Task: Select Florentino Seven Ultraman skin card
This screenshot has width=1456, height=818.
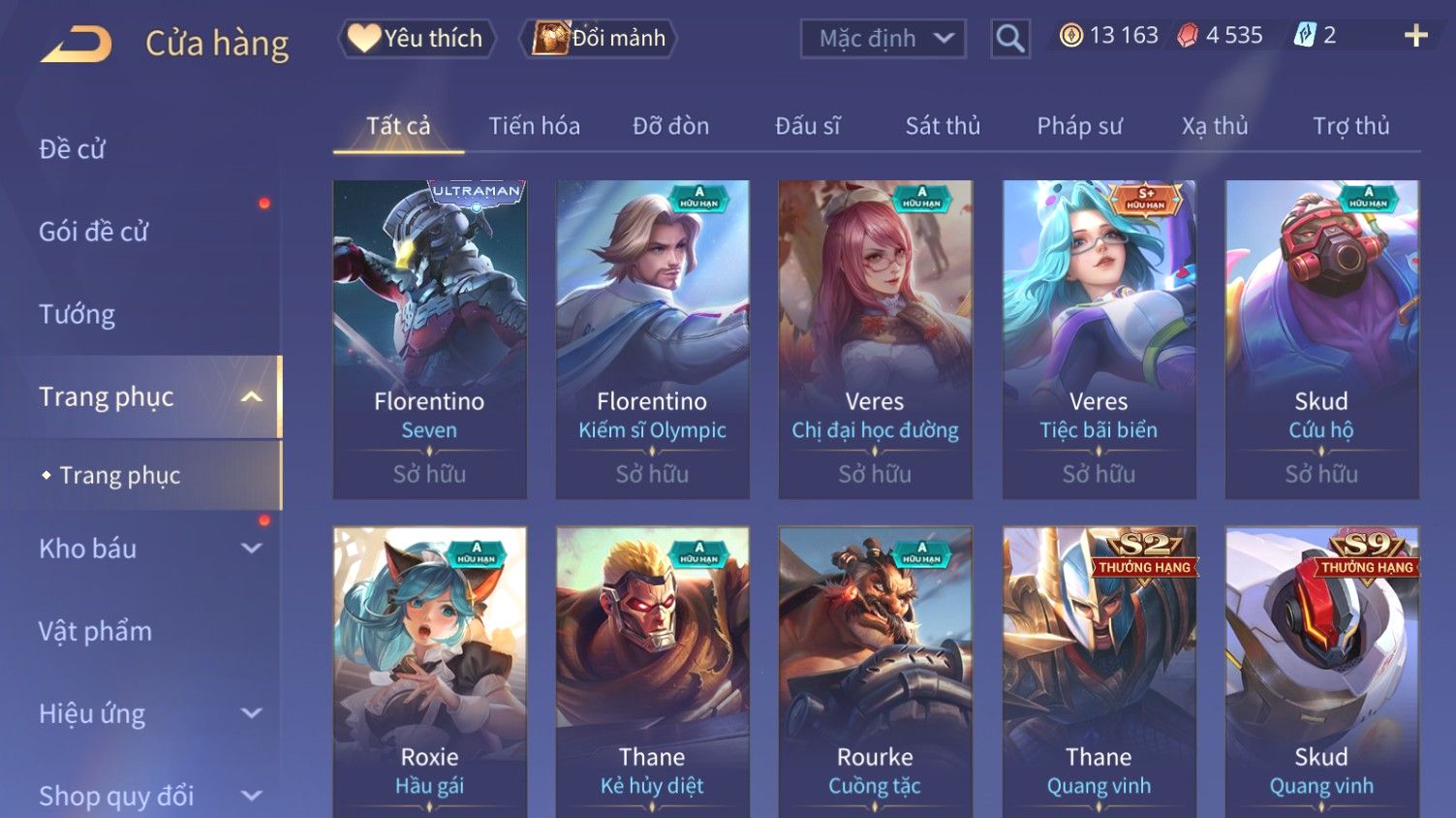Action: [429, 339]
